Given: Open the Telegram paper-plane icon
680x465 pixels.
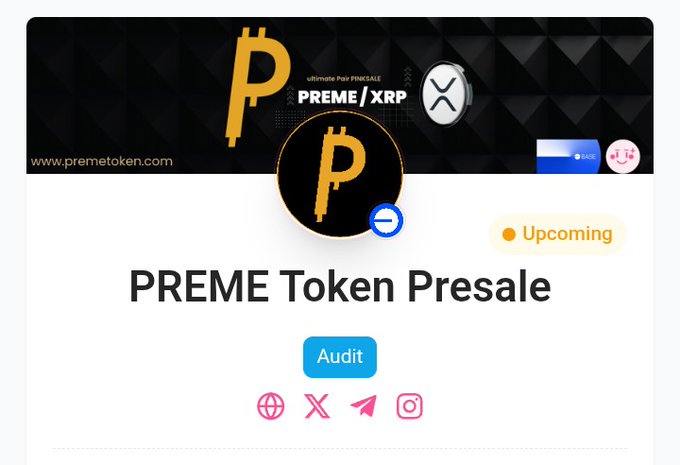Looking at the screenshot, I should click(x=363, y=406).
